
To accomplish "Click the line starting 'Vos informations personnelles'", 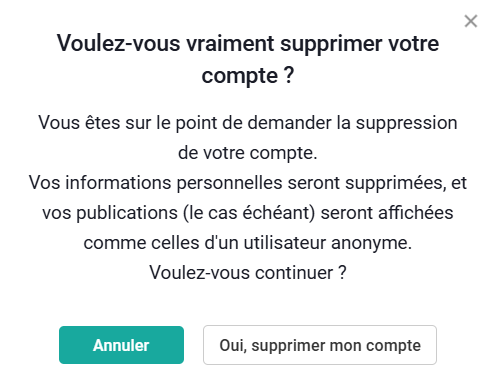I will tap(248, 183).
